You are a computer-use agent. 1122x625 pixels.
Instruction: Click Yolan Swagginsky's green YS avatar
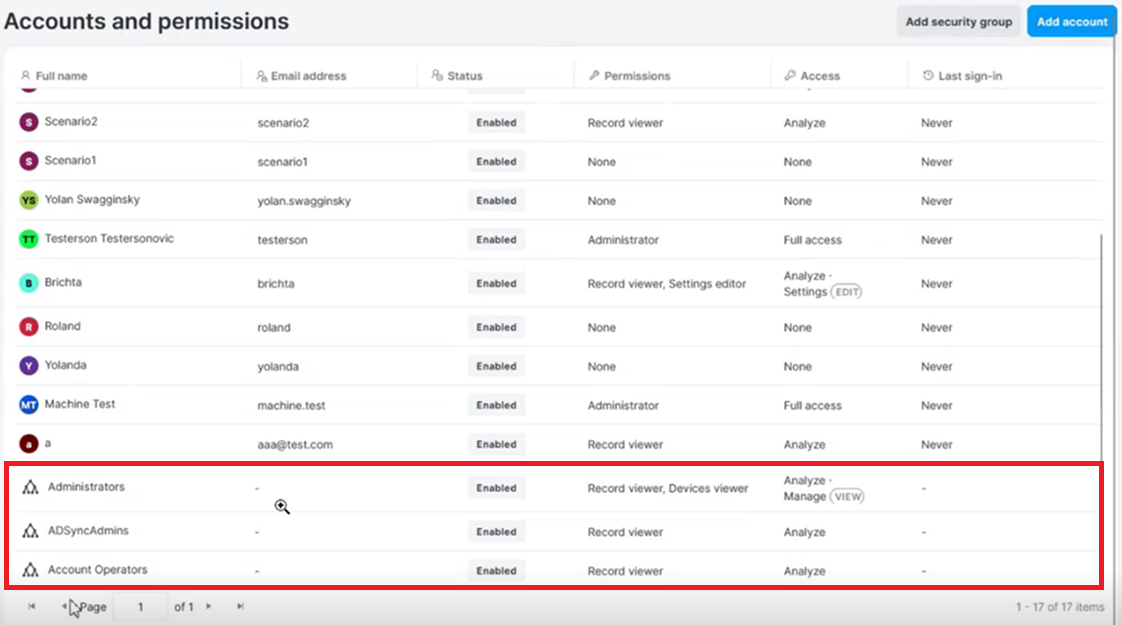(x=29, y=200)
